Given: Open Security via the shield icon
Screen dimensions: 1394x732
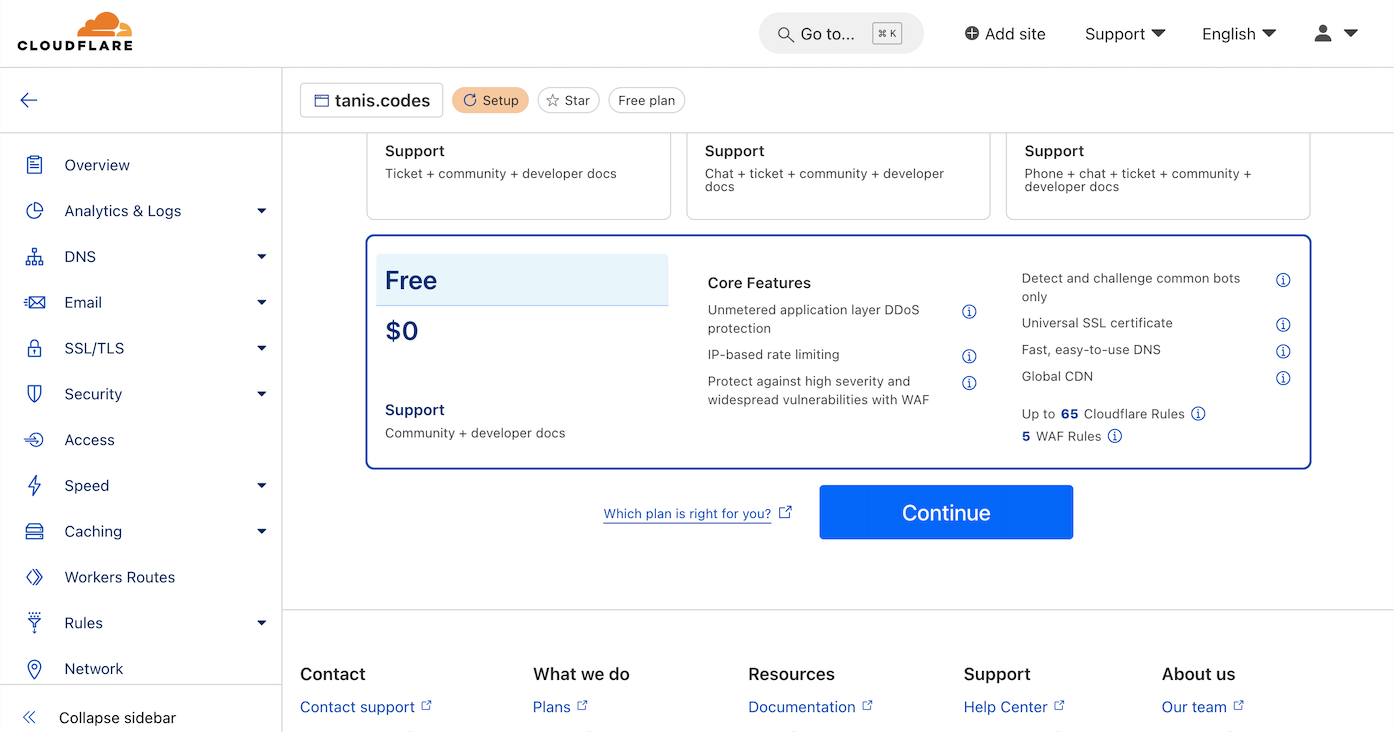Looking at the screenshot, I should click(33, 393).
